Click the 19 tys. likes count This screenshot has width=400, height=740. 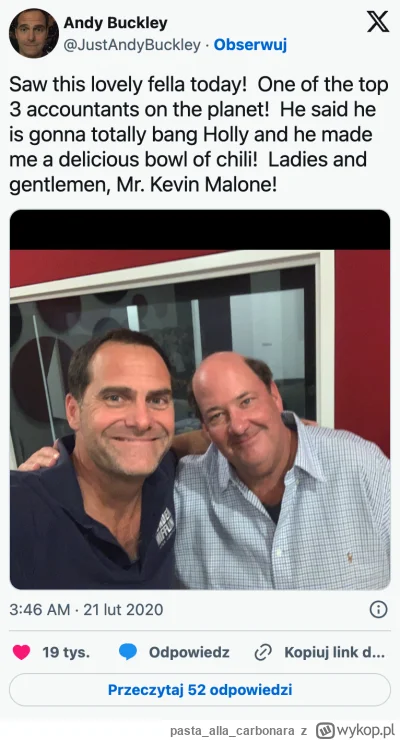coord(66,652)
